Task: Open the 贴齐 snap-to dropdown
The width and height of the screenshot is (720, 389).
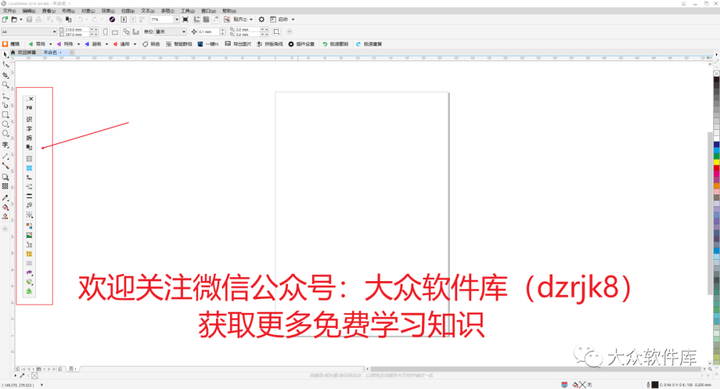Action: click(x=243, y=19)
